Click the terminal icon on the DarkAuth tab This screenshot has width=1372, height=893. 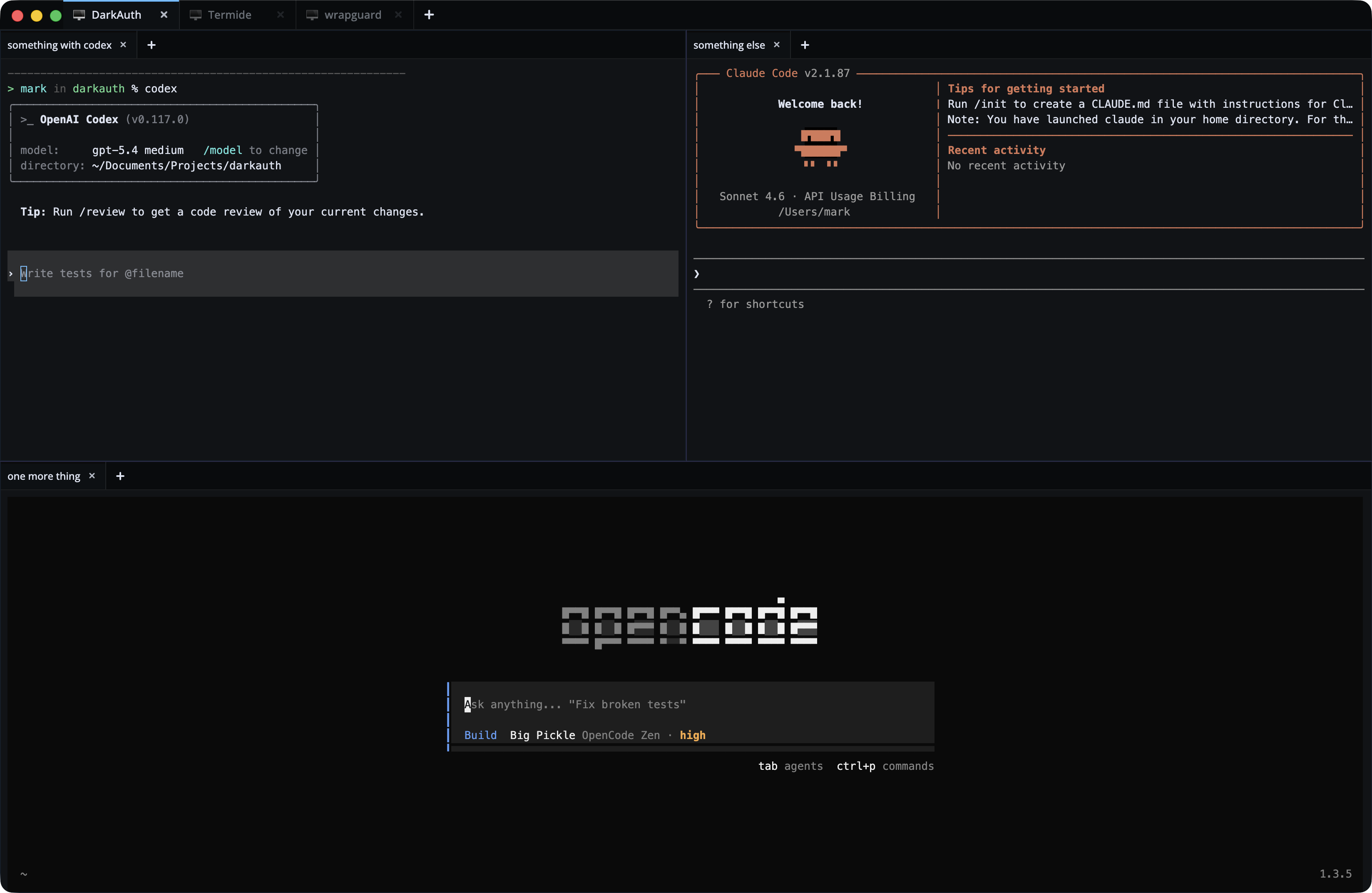79,15
